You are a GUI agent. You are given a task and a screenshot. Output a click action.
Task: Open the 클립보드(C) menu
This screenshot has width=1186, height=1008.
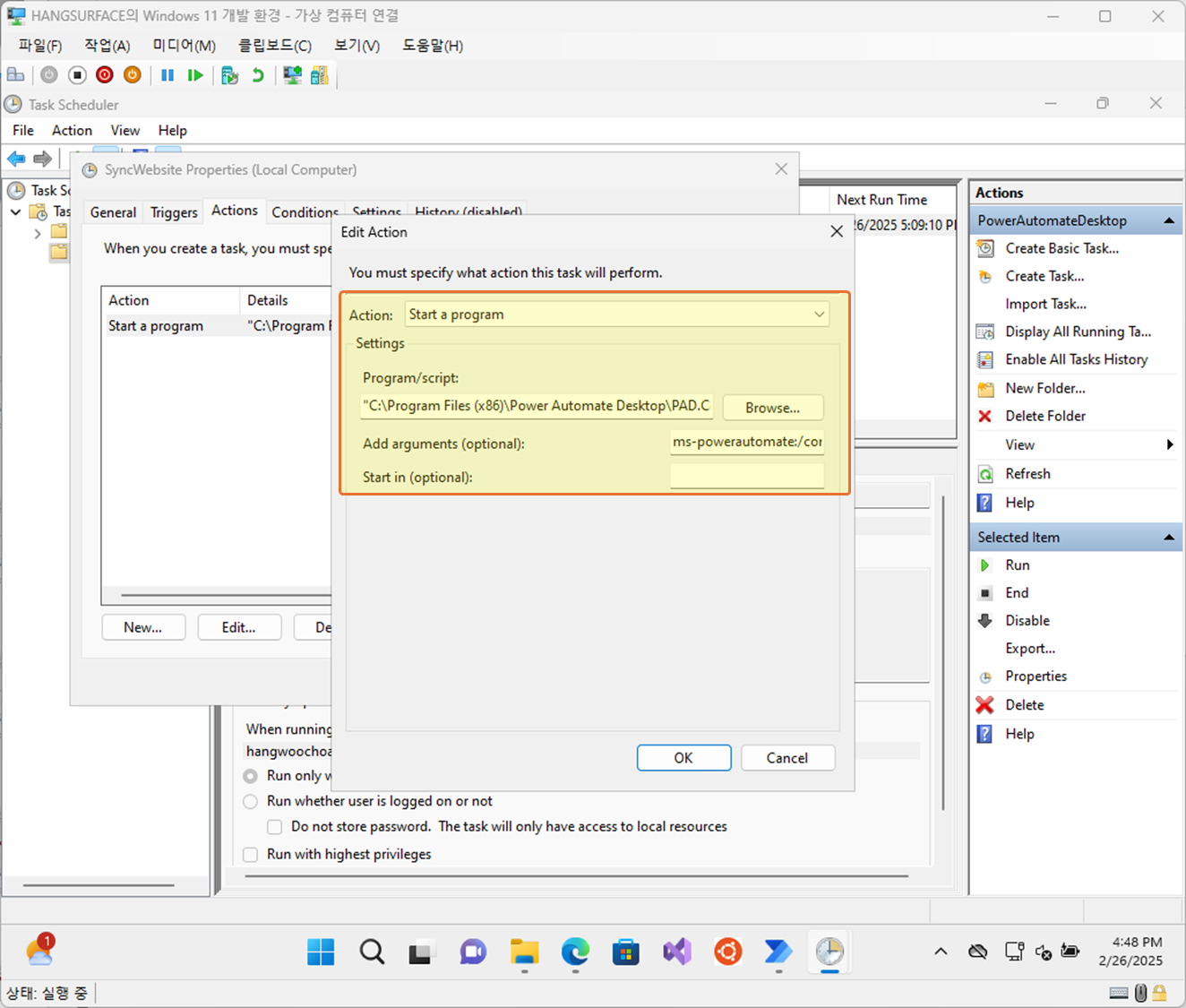click(x=275, y=46)
